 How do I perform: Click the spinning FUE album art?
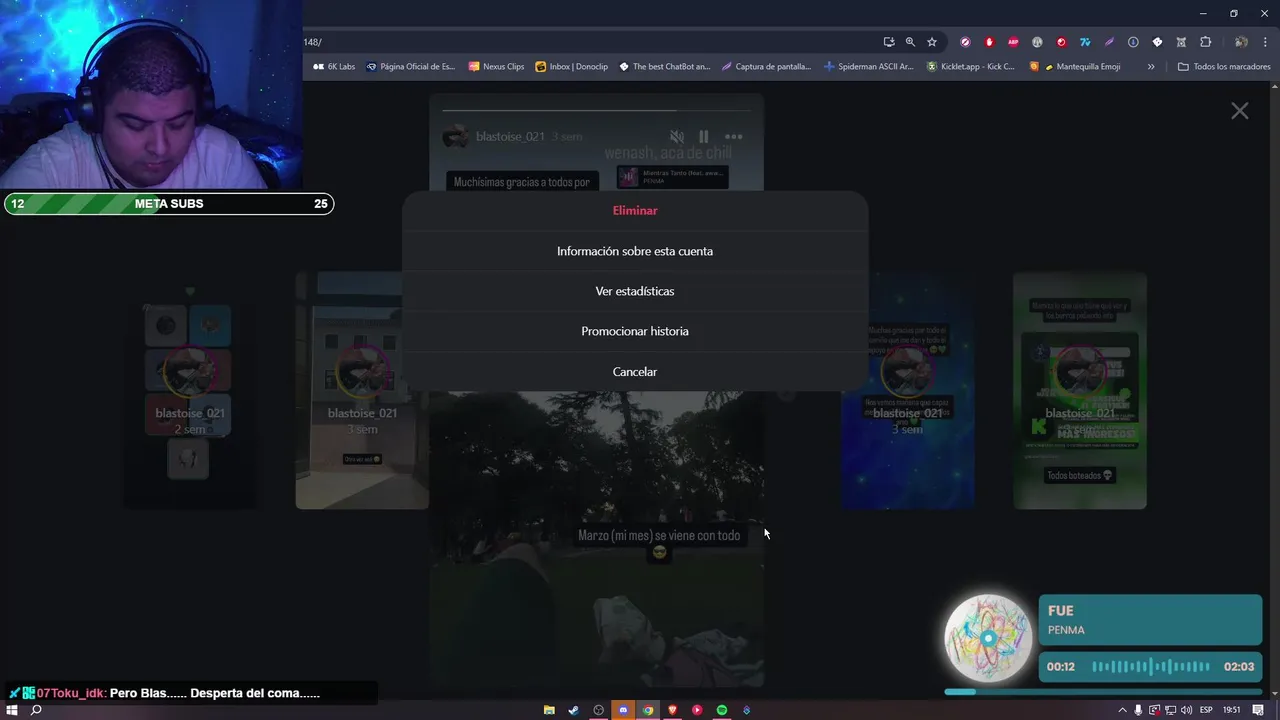coord(989,638)
